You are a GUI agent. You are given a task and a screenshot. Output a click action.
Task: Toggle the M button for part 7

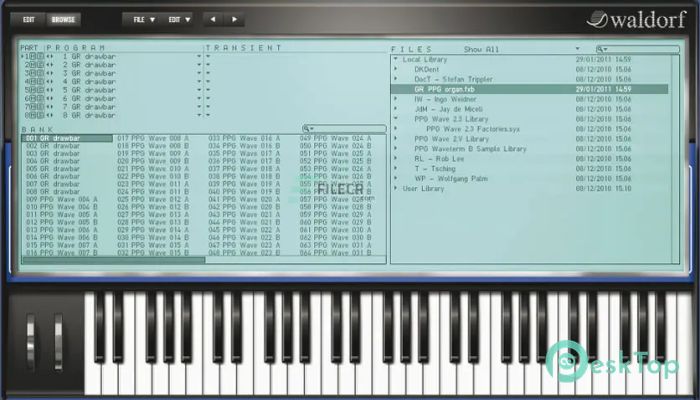click(x=34, y=107)
